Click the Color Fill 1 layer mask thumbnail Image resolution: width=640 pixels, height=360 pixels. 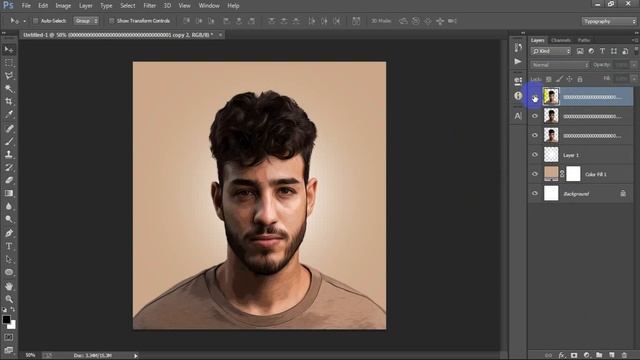click(x=573, y=174)
